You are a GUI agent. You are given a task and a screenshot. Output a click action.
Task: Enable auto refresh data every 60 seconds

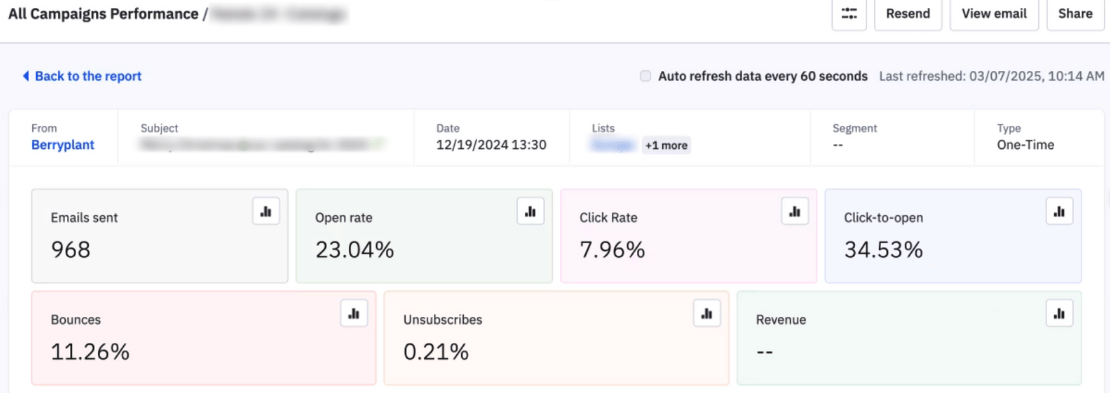pyautogui.click(x=645, y=76)
